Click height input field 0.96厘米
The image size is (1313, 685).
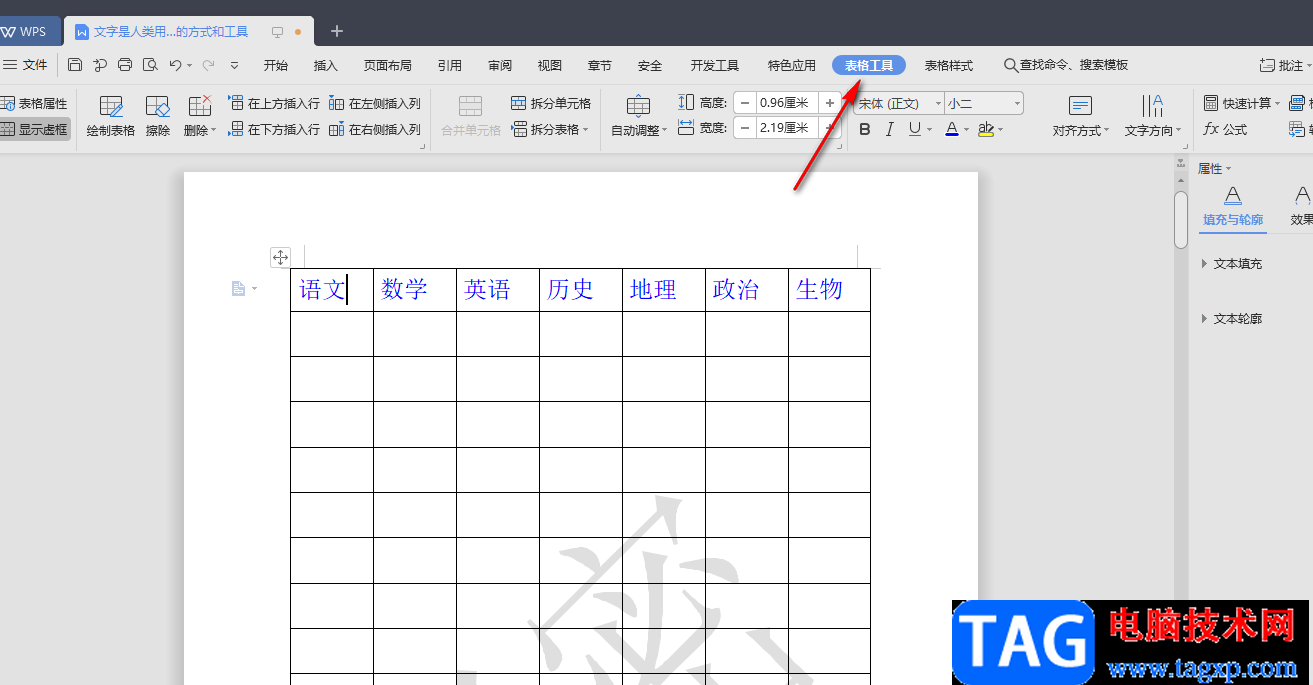(787, 103)
